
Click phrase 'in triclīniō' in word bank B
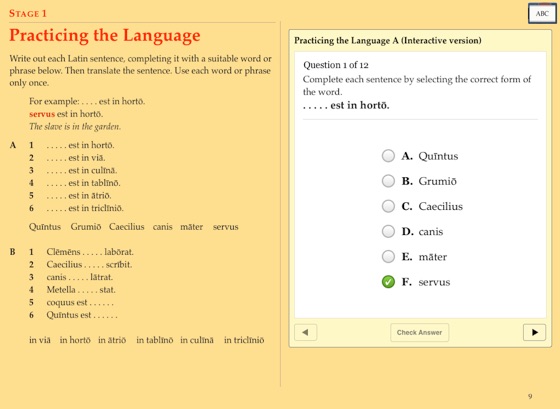(244, 340)
